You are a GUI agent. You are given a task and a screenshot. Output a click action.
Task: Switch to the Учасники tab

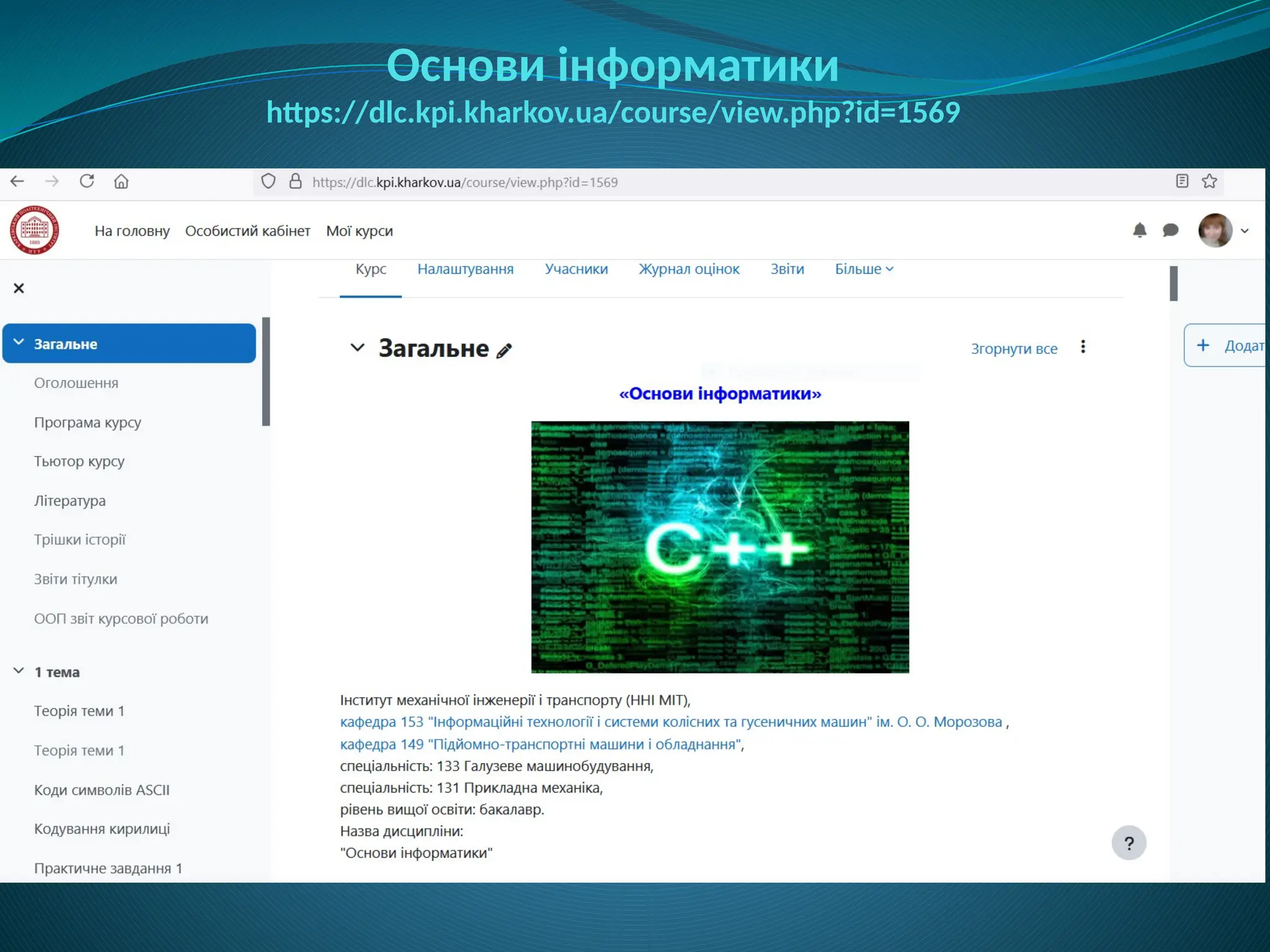point(576,269)
